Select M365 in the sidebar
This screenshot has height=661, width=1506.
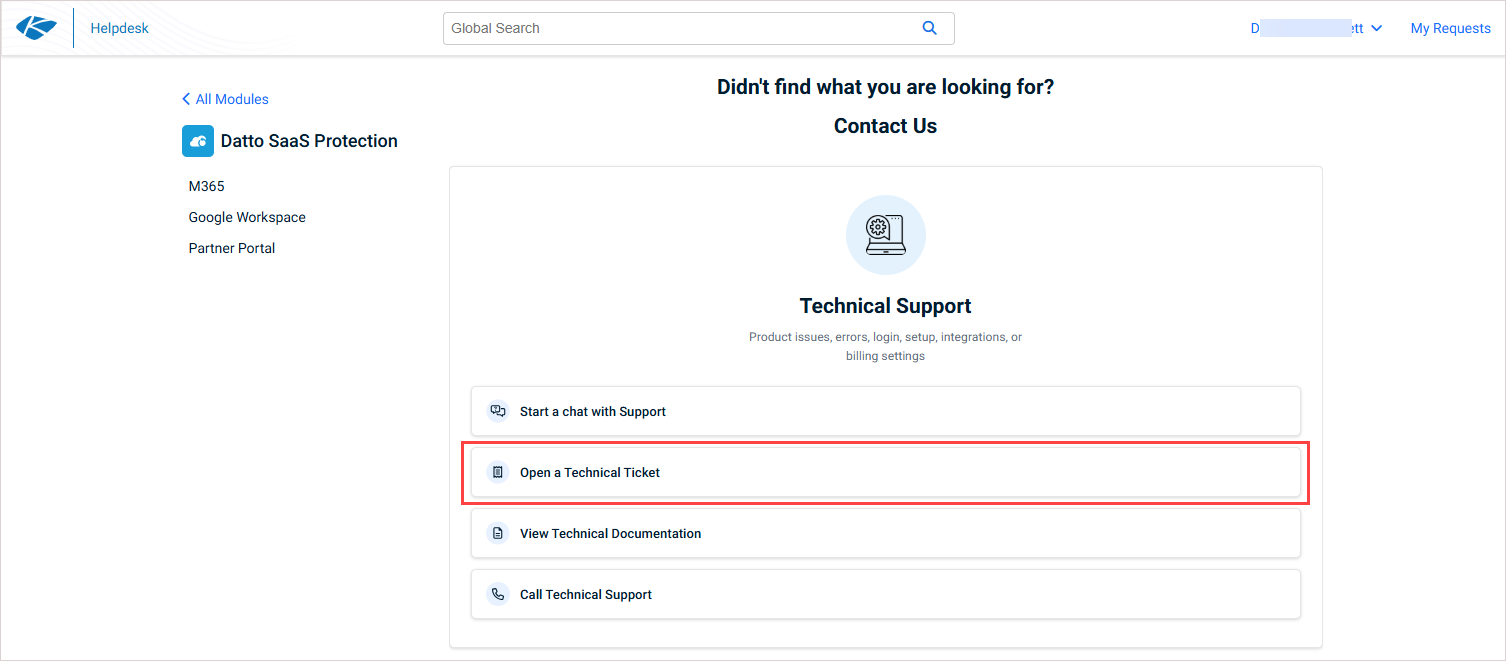tap(207, 186)
